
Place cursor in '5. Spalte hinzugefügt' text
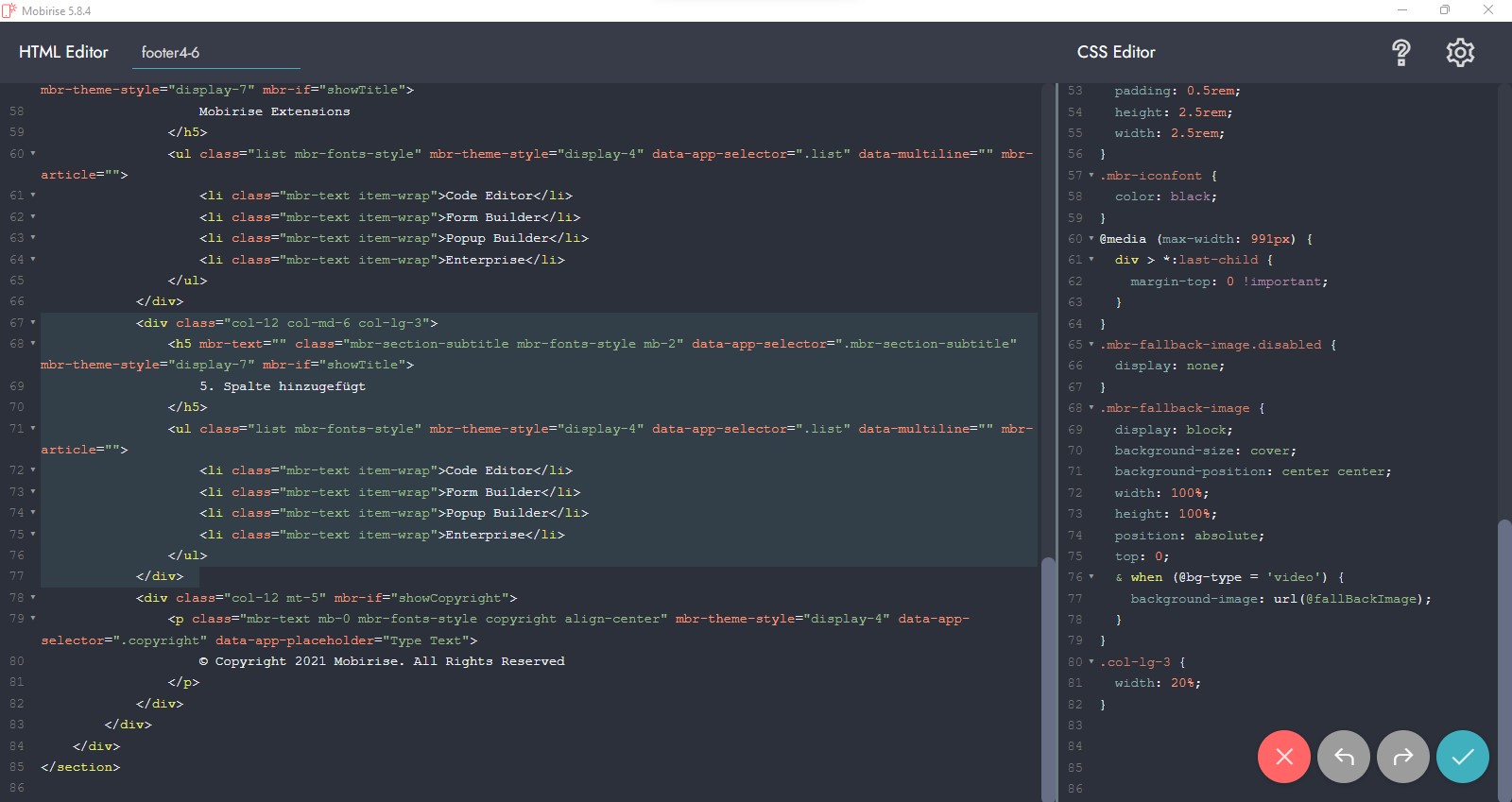click(x=282, y=386)
